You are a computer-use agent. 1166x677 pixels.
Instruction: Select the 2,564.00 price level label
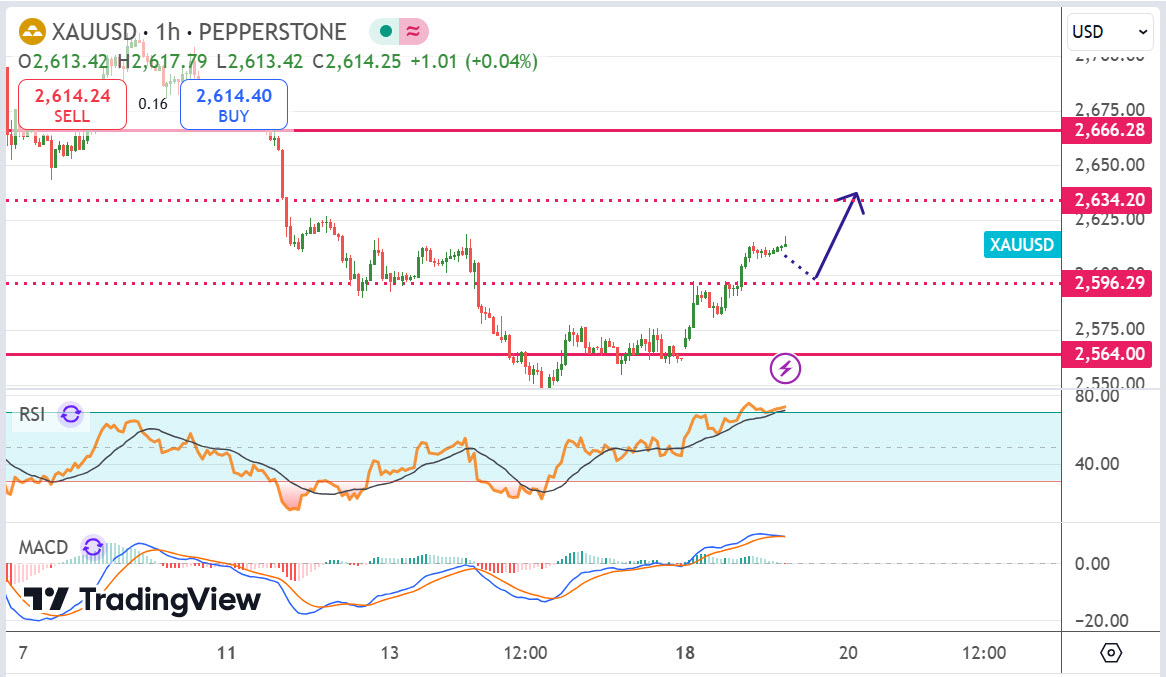[1108, 354]
